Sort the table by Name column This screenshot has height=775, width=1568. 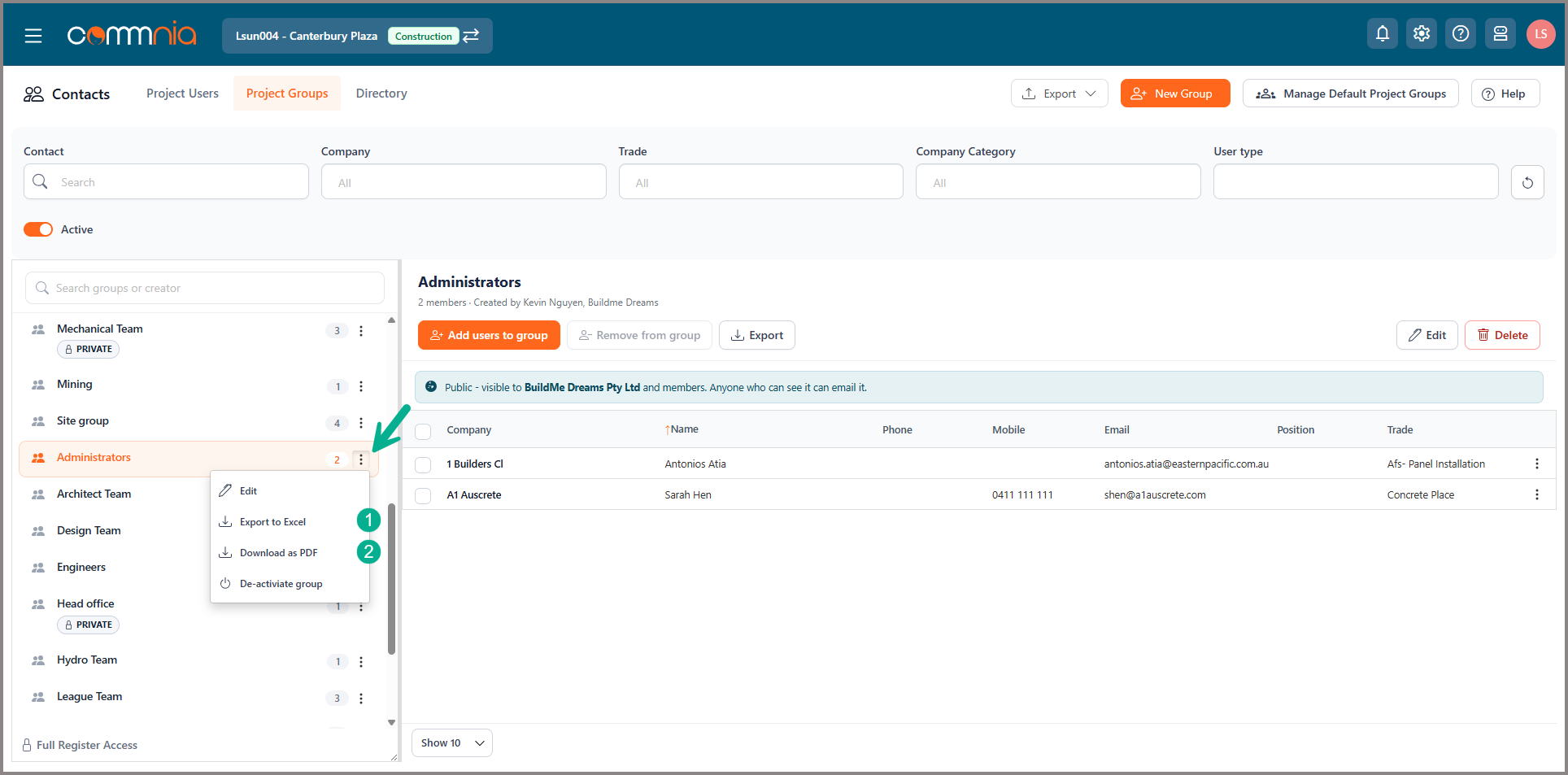pos(682,429)
